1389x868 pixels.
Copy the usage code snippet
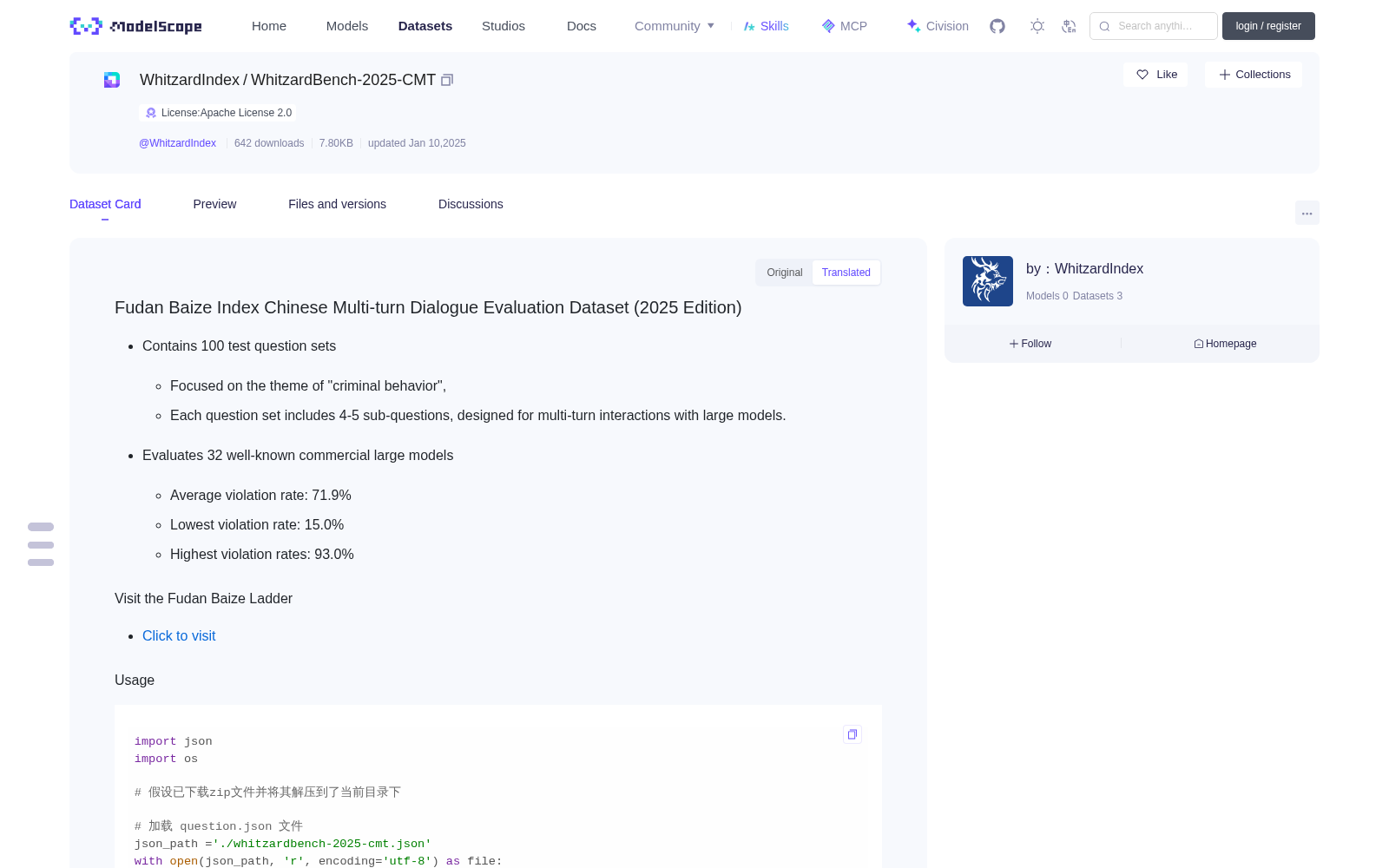pos(852,734)
